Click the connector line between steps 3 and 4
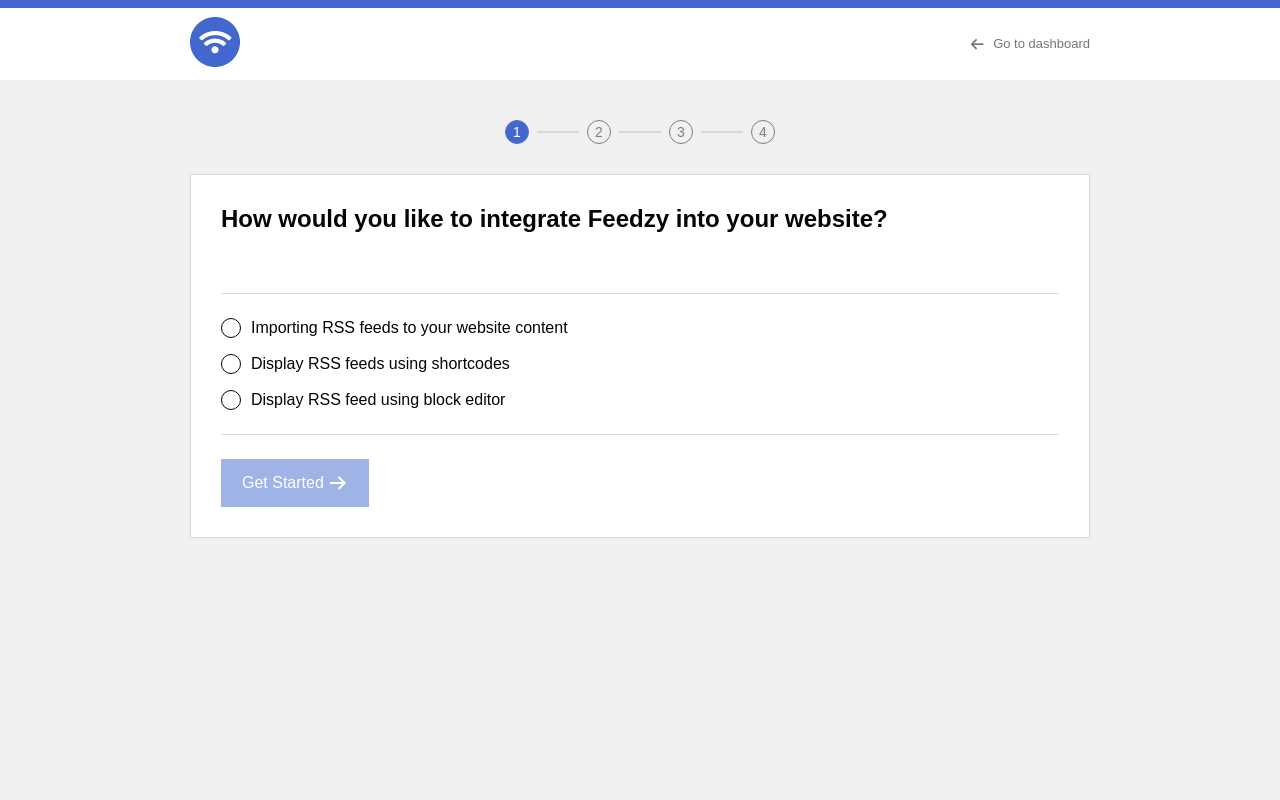This screenshot has width=1280, height=800. pyautogui.click(x=722, y=132)
